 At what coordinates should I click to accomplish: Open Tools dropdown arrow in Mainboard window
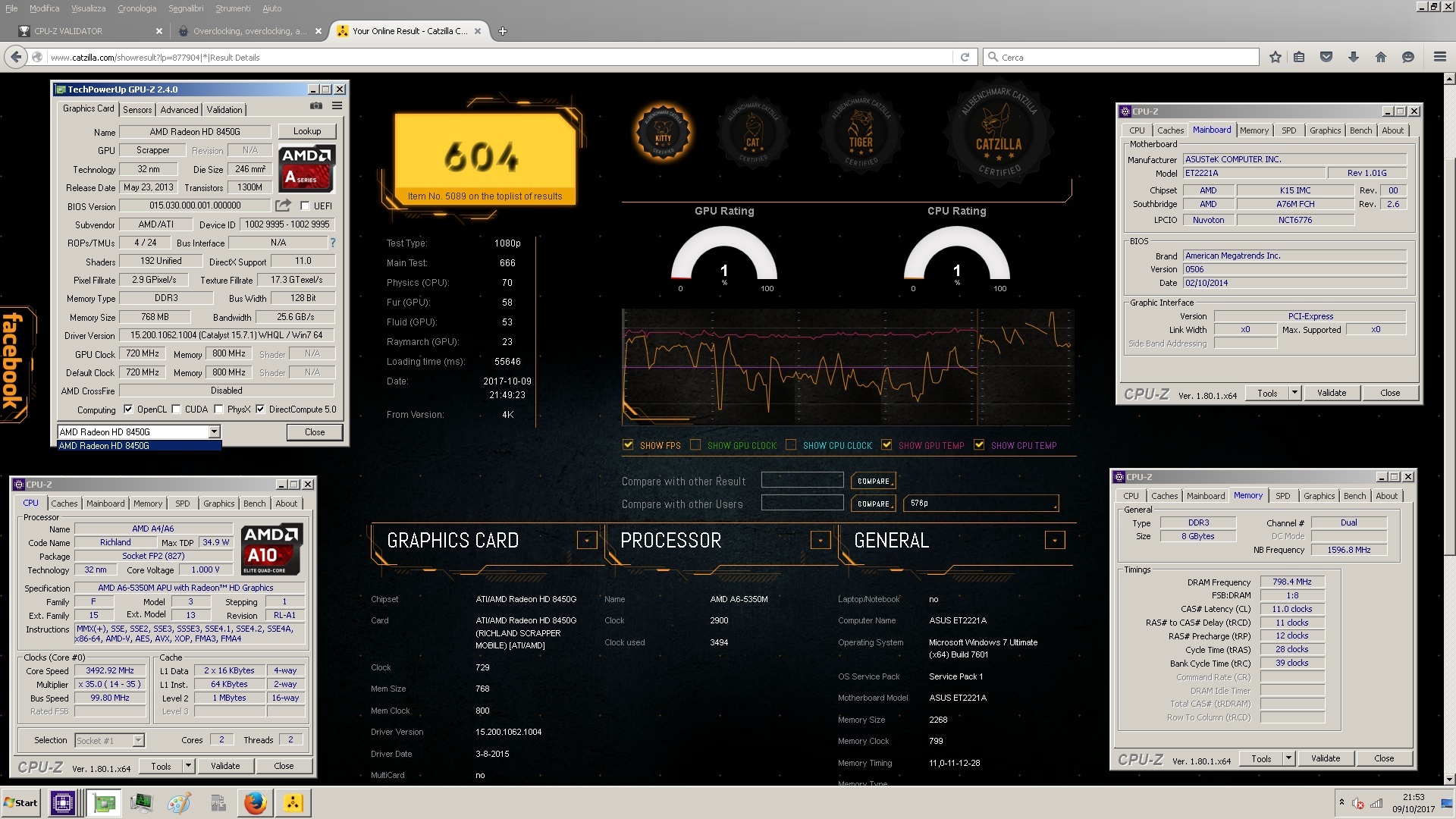click(x=1294, y=393)
